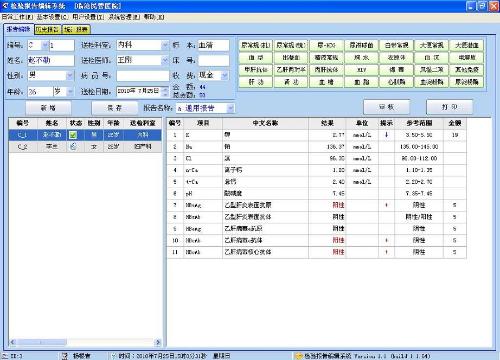The width and height of the screenshot is (500, 360).
Task: Select the 心肌酶 quick panel button
Action: pyautogui.click(x=397, y=82)
